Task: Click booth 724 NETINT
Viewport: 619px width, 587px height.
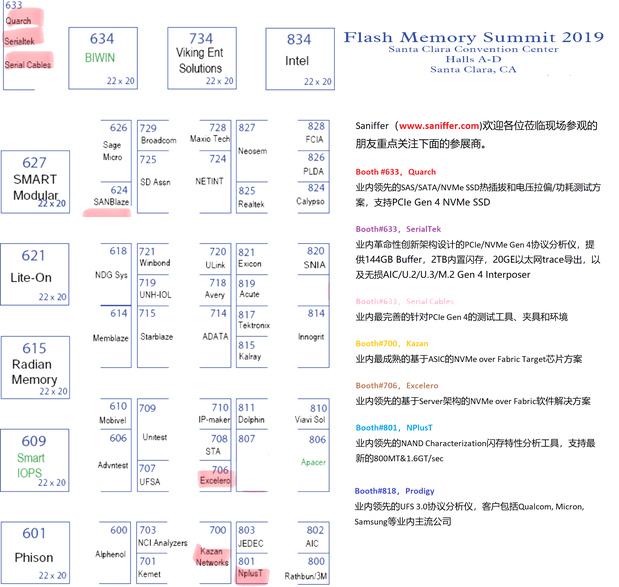Action: click(x=215, y=182)
